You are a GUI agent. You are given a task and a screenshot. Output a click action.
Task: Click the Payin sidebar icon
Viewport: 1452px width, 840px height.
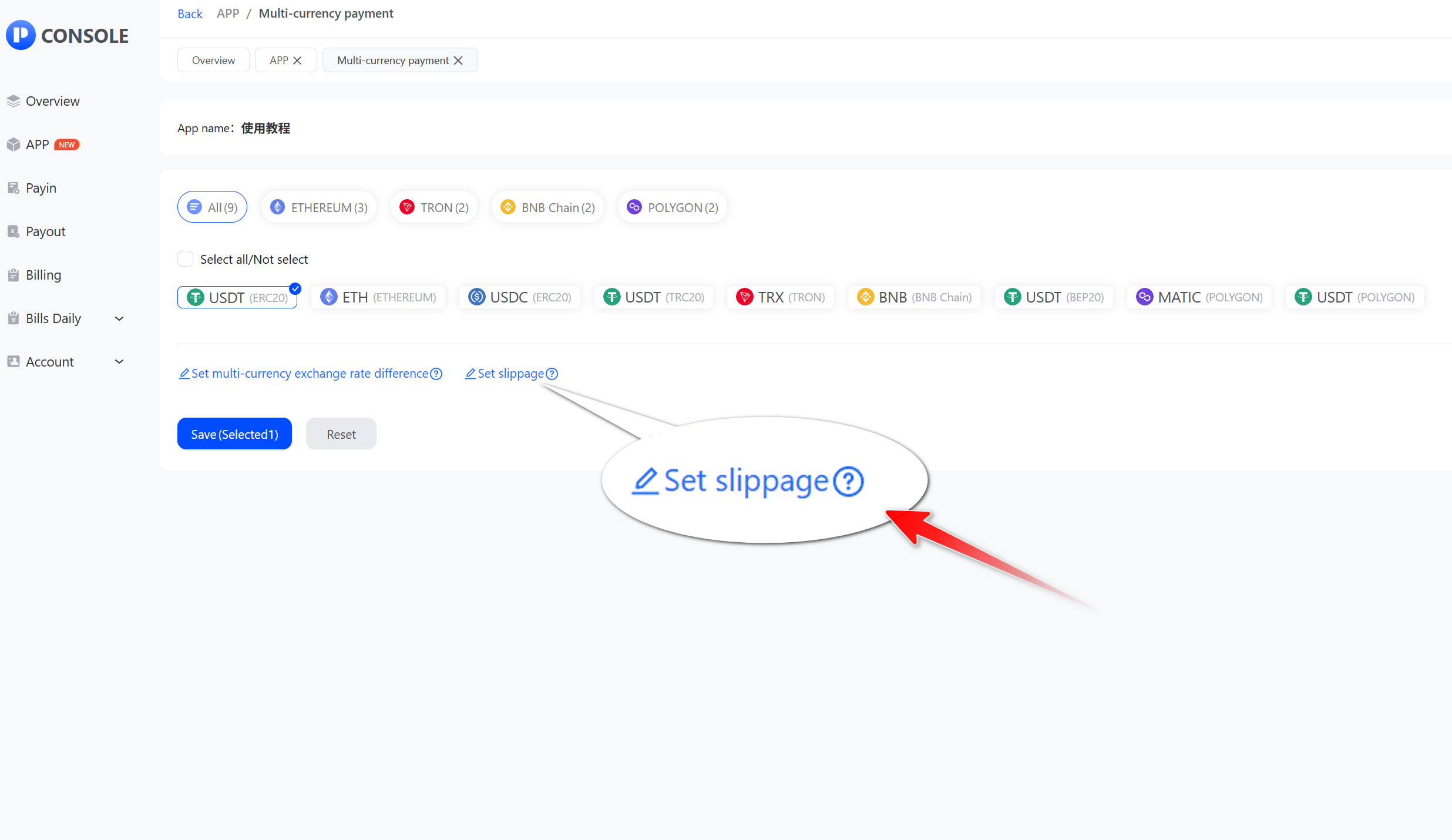[x=14, y=188]
